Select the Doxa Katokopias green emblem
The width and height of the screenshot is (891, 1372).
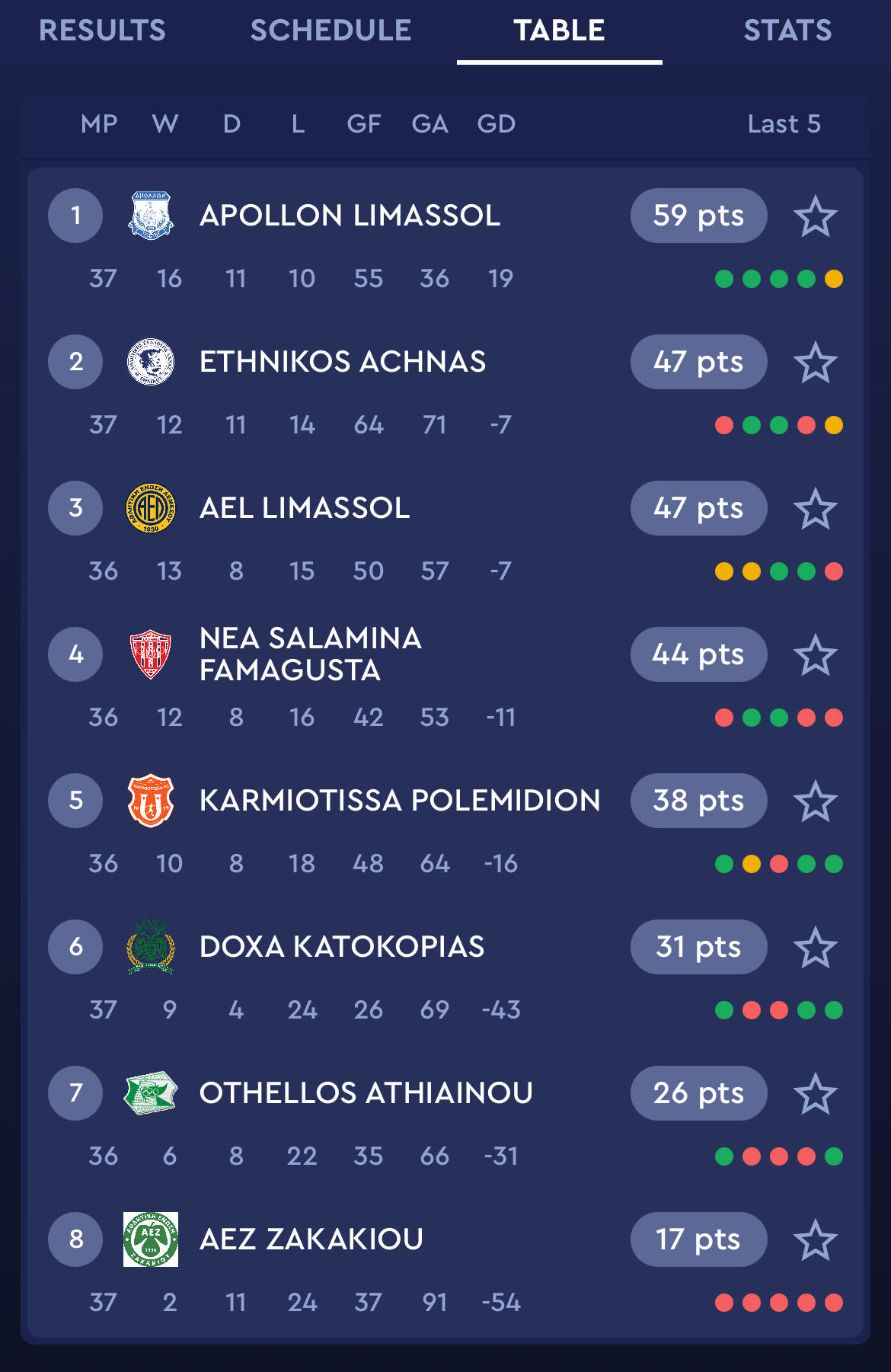click(151, 947)
